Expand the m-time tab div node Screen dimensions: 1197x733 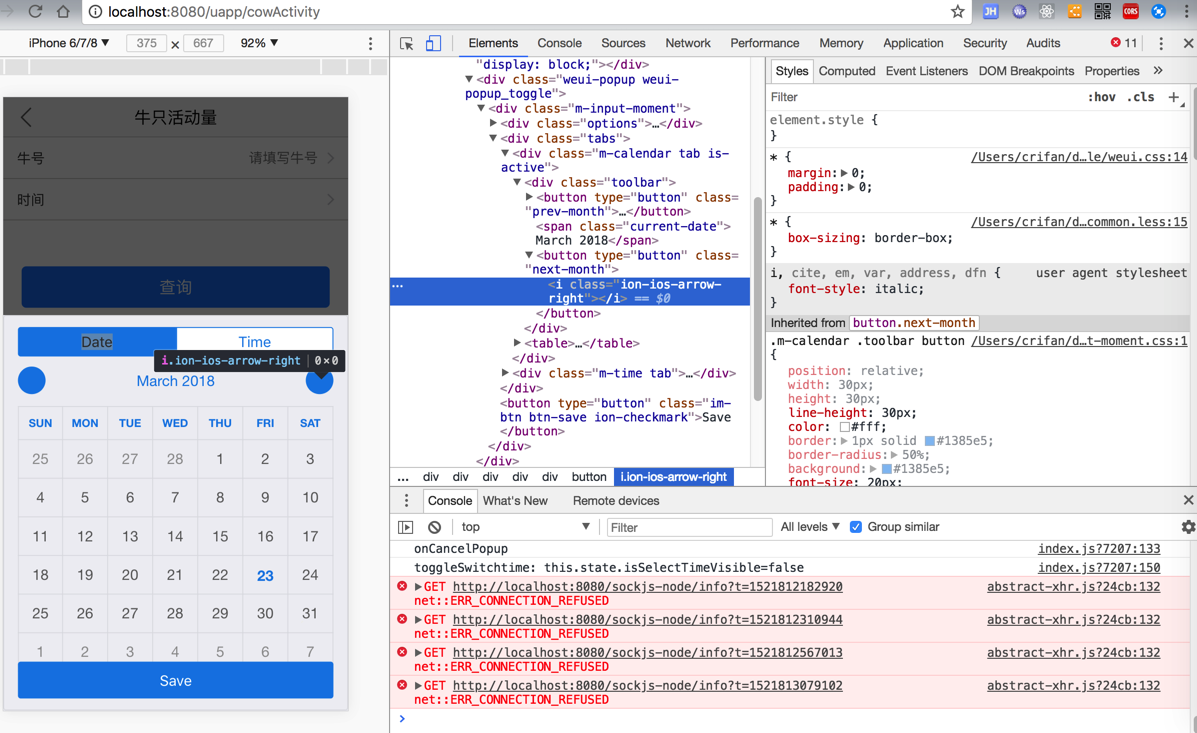point(505,373)
